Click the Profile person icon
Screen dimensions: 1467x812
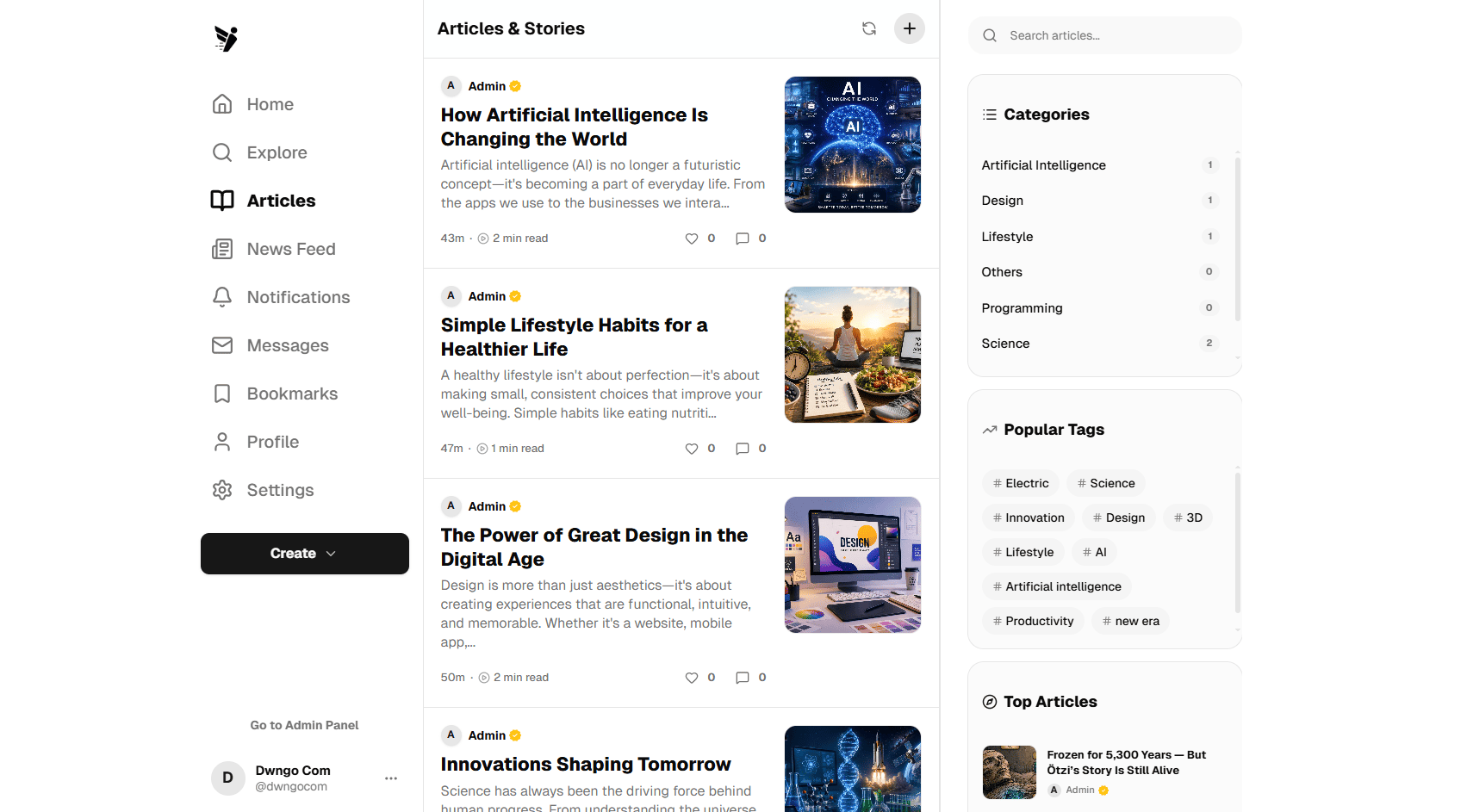(222, 442)
